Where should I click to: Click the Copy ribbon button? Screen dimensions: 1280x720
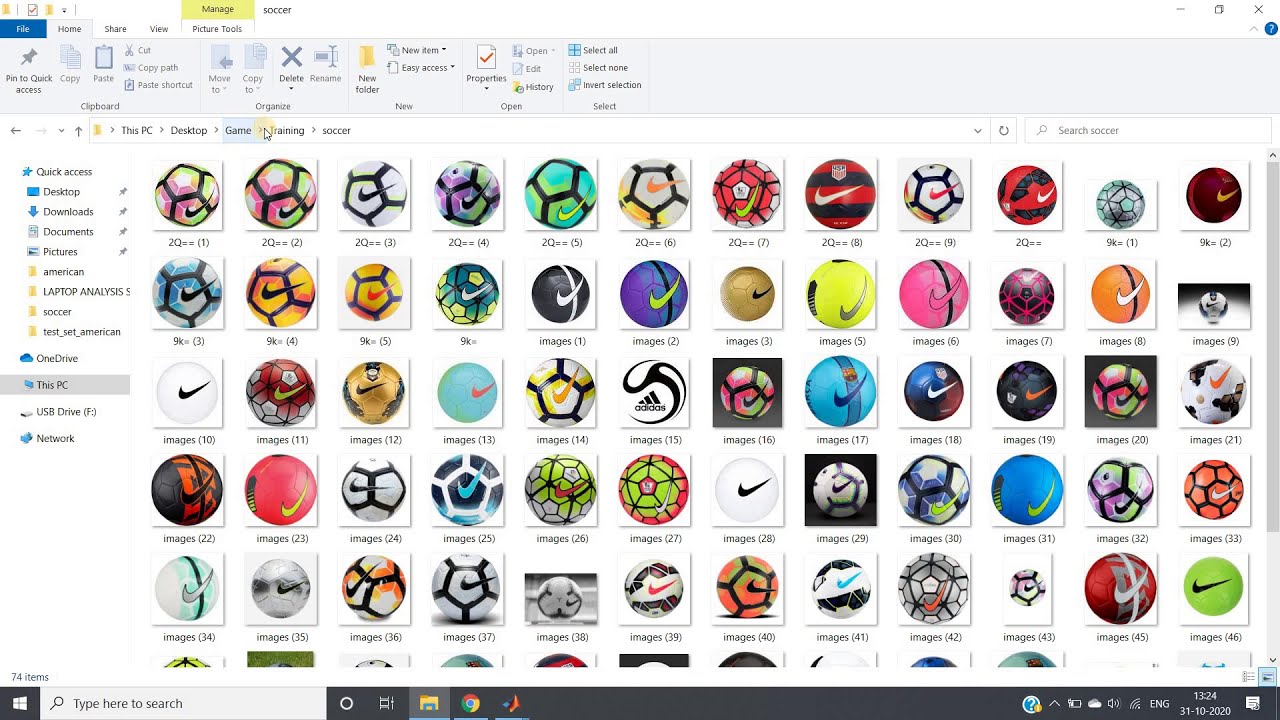coord(70,65)
